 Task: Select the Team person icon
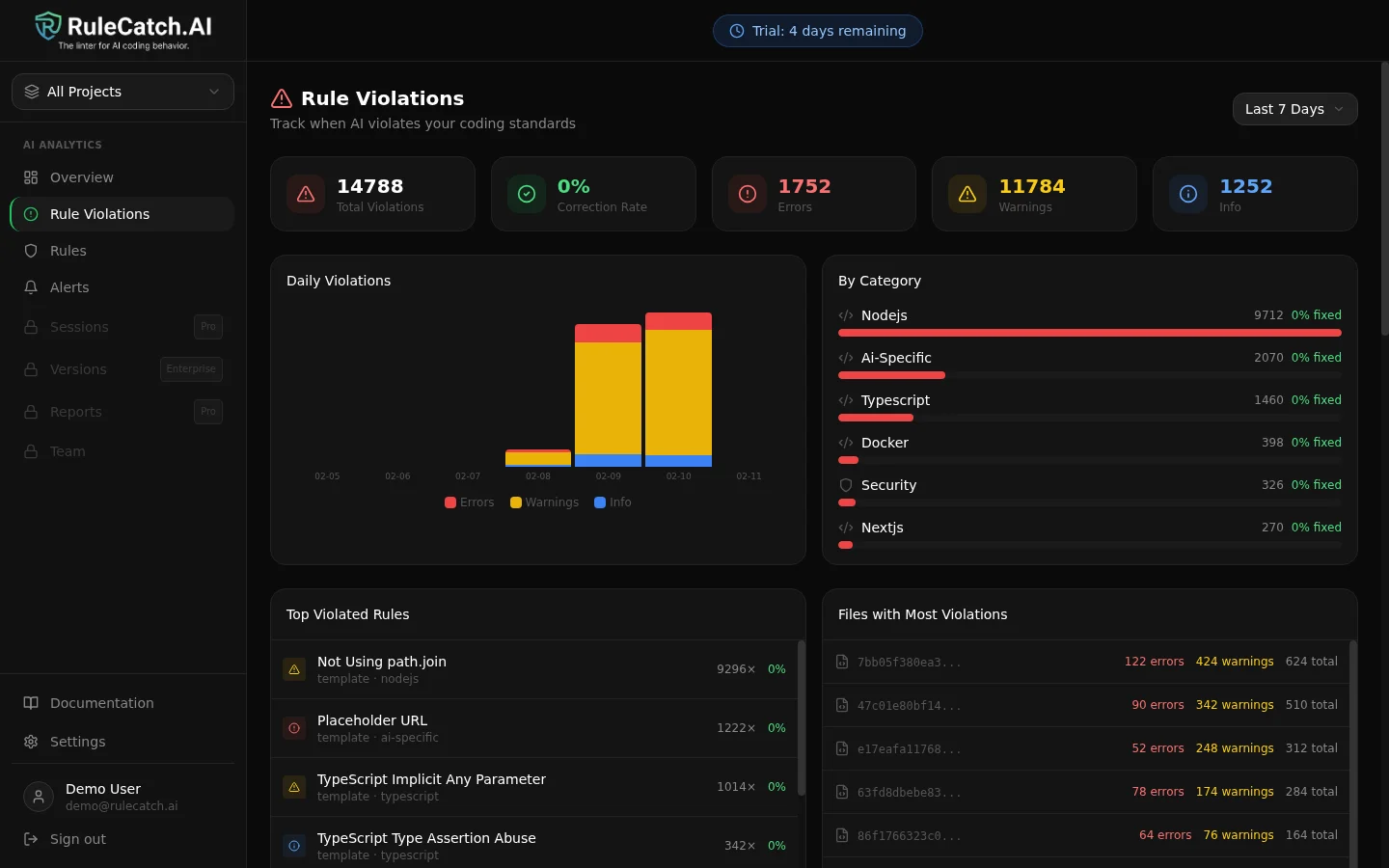[30, 451]
